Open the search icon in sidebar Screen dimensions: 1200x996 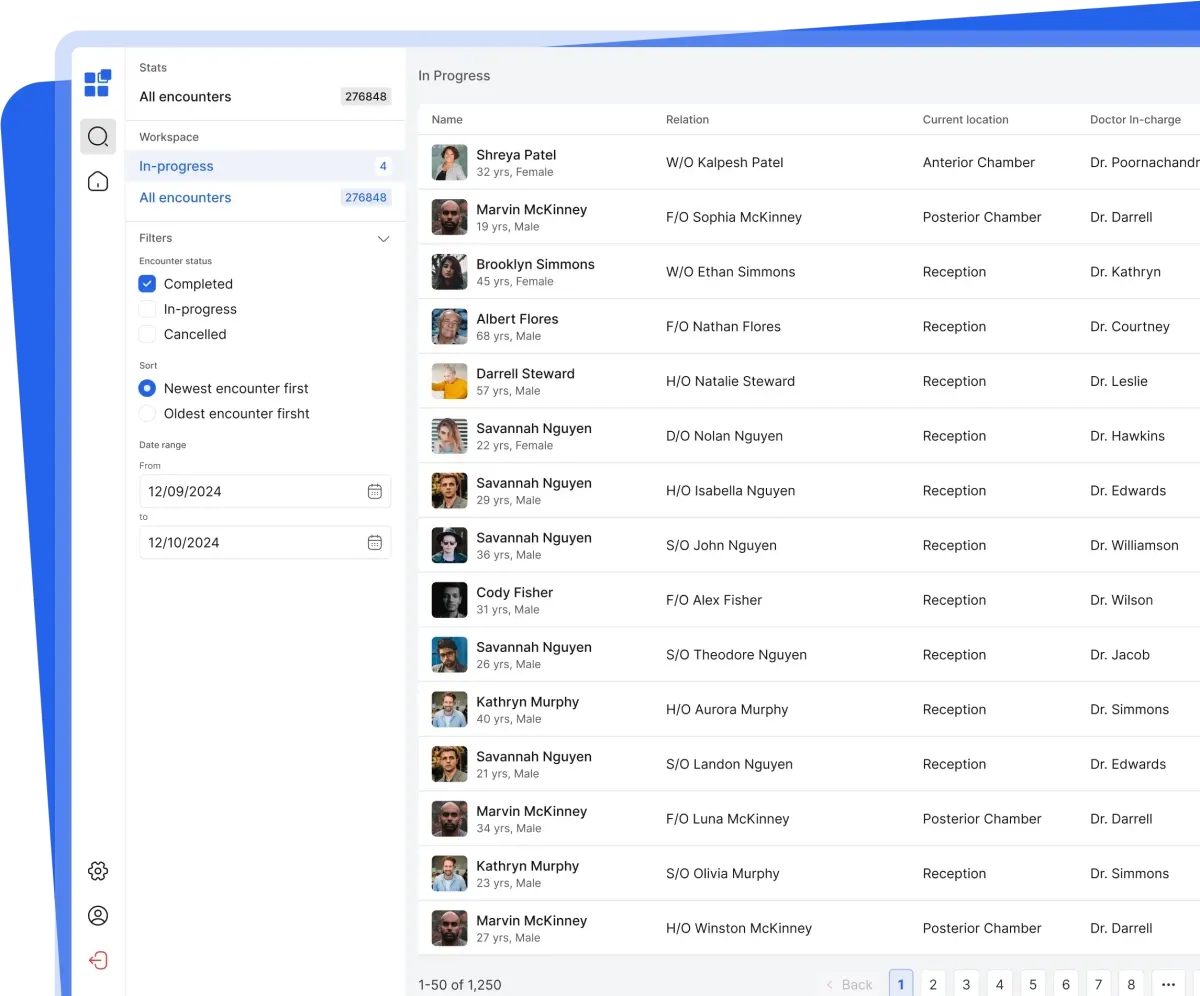tap(98, 137)
